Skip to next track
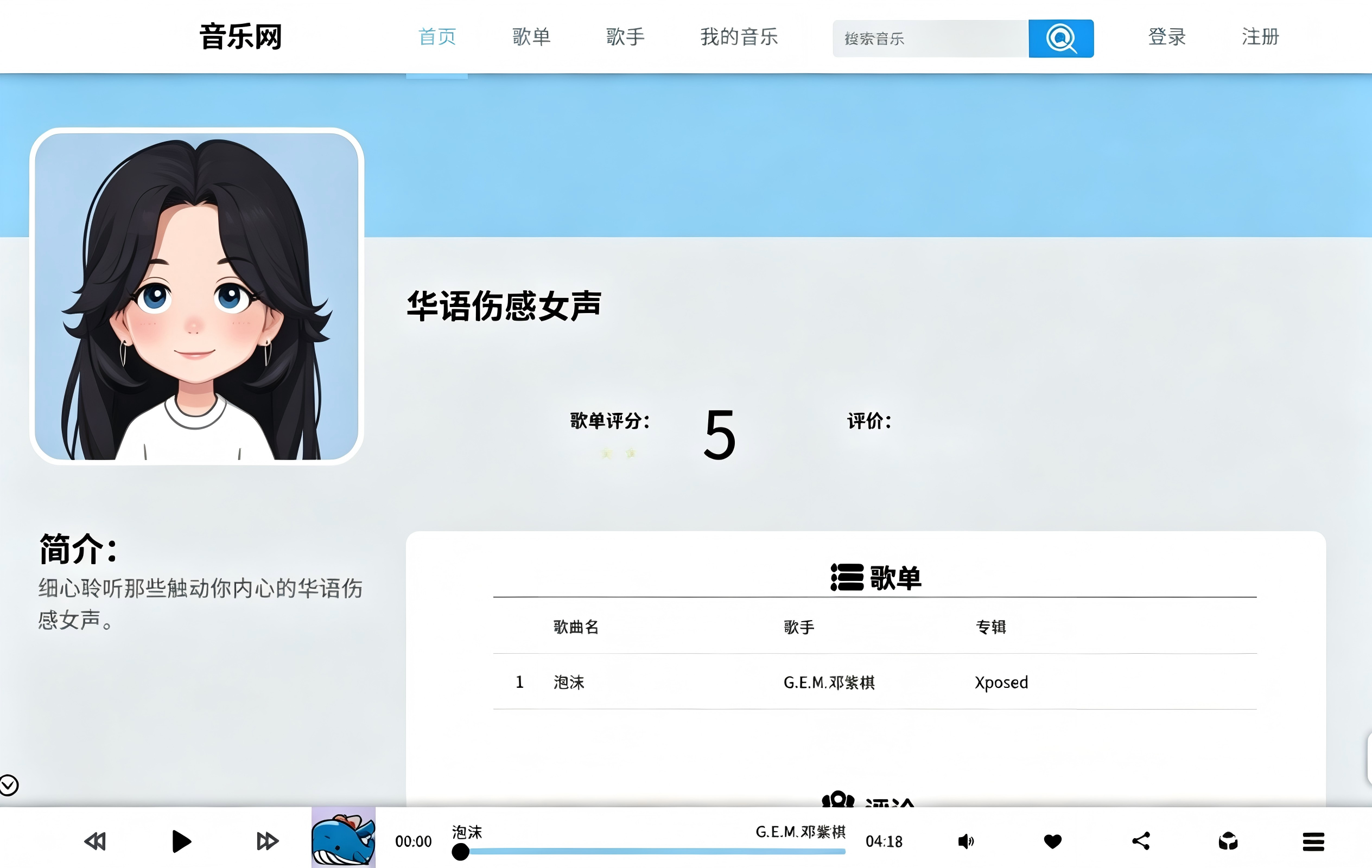 click(267, 841)
